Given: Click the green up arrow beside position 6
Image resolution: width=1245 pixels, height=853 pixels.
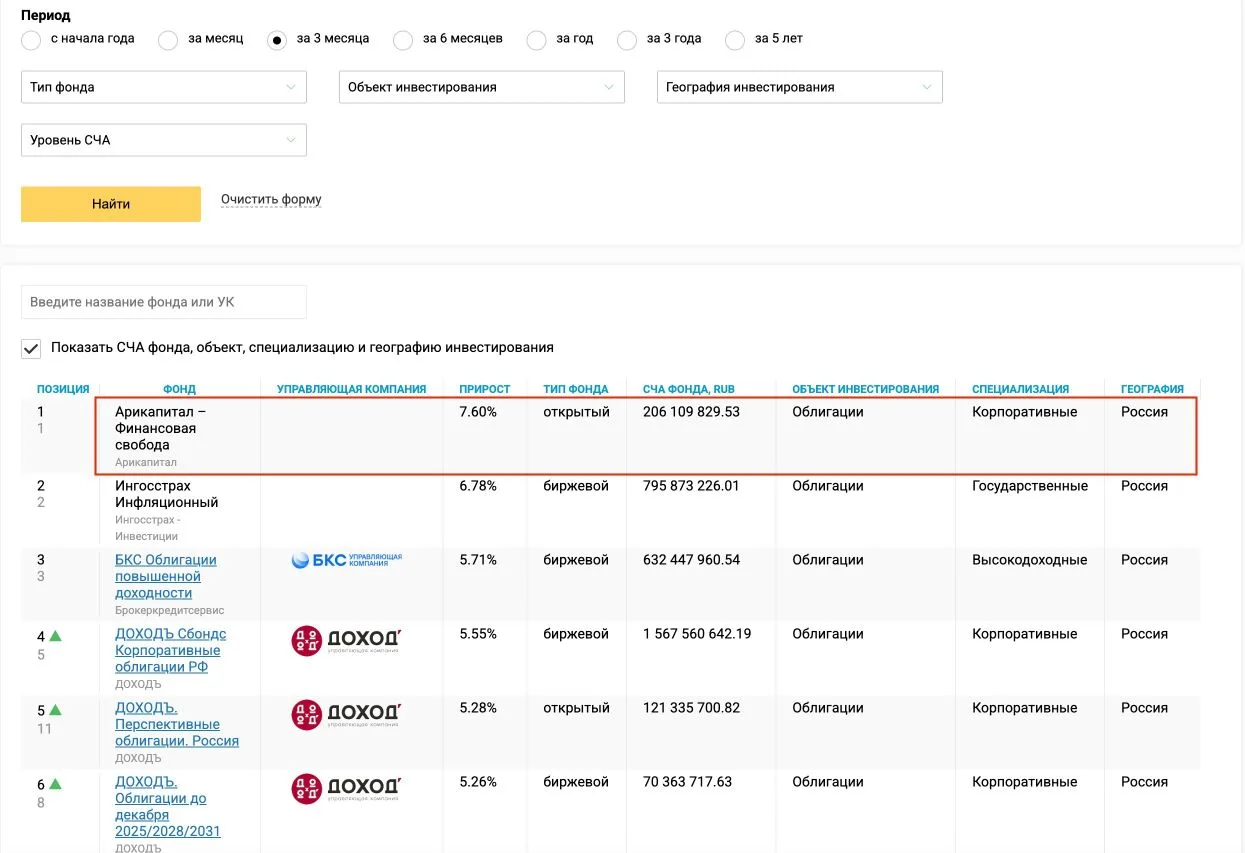Looking at the screenshot, I should (56, 784).
